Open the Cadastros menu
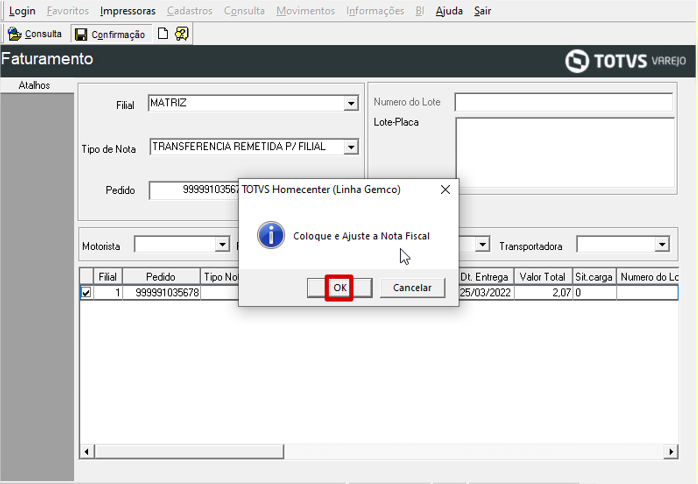This screenshot has width=698, height=484. coord(190,11)
